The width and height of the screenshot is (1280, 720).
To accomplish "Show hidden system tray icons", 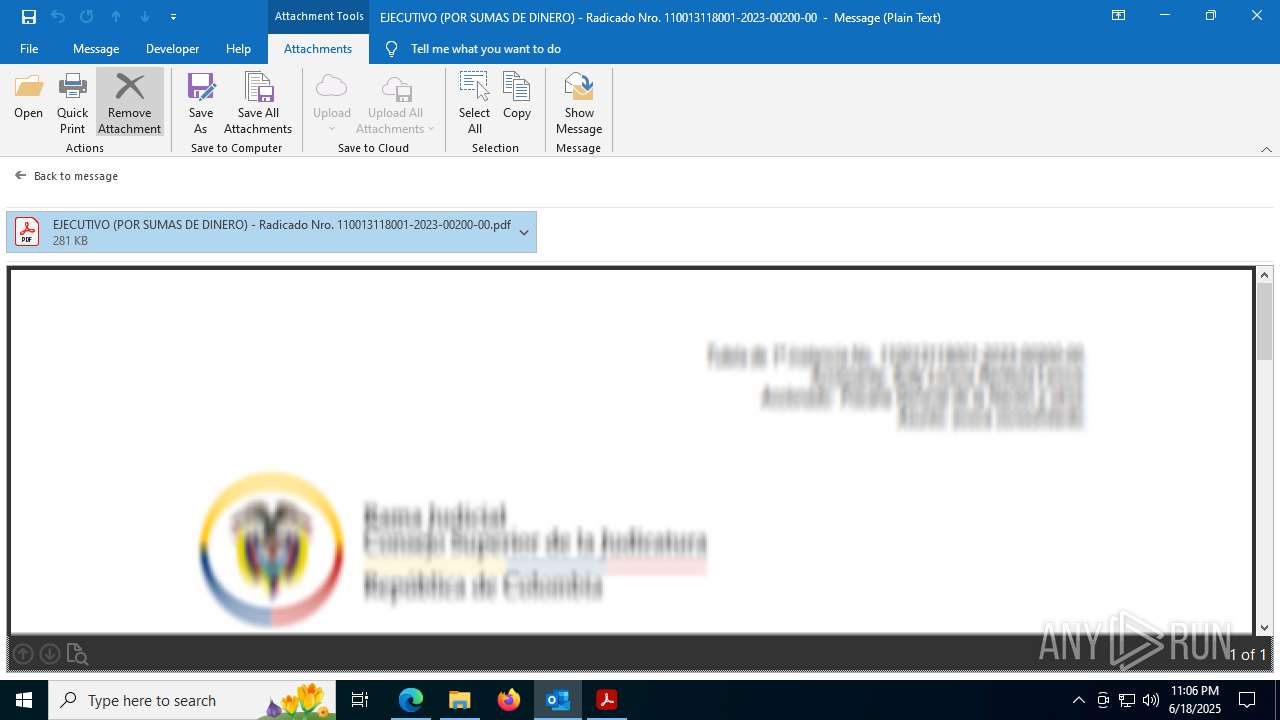I will click(1078, 700).
